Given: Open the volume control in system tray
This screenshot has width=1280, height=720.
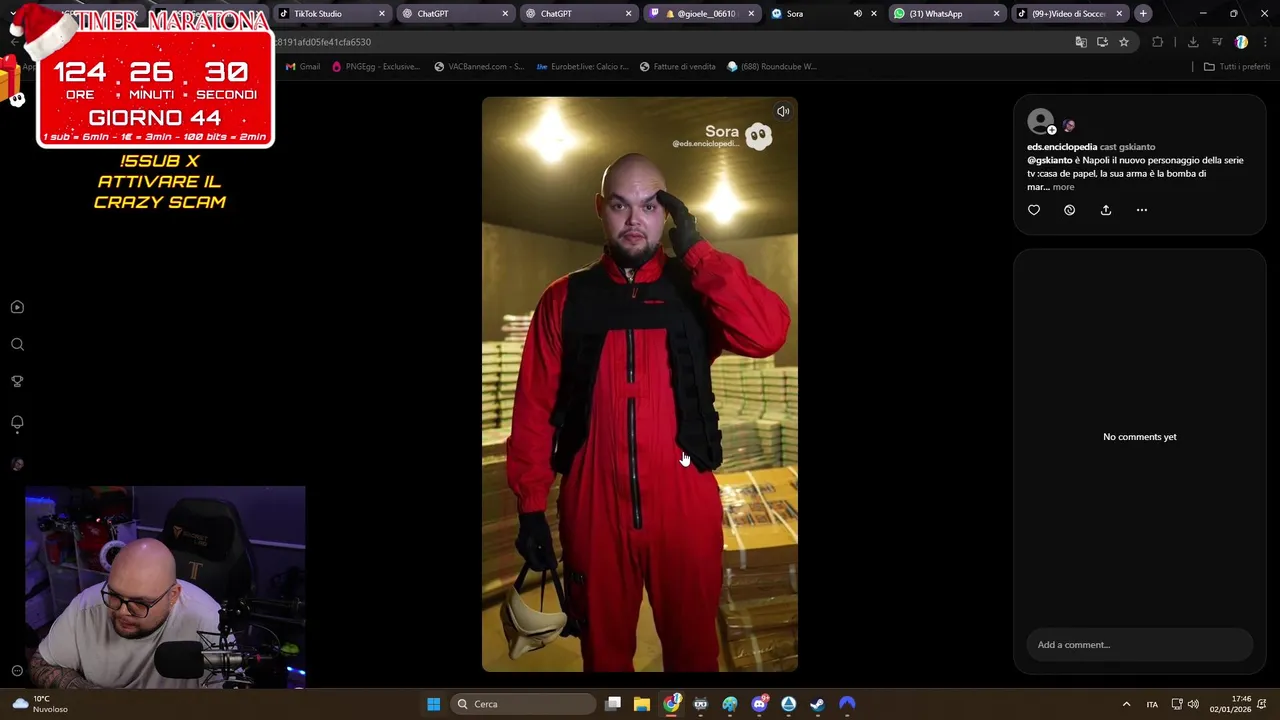Looking at the screenshot, I should point(1193,704).
